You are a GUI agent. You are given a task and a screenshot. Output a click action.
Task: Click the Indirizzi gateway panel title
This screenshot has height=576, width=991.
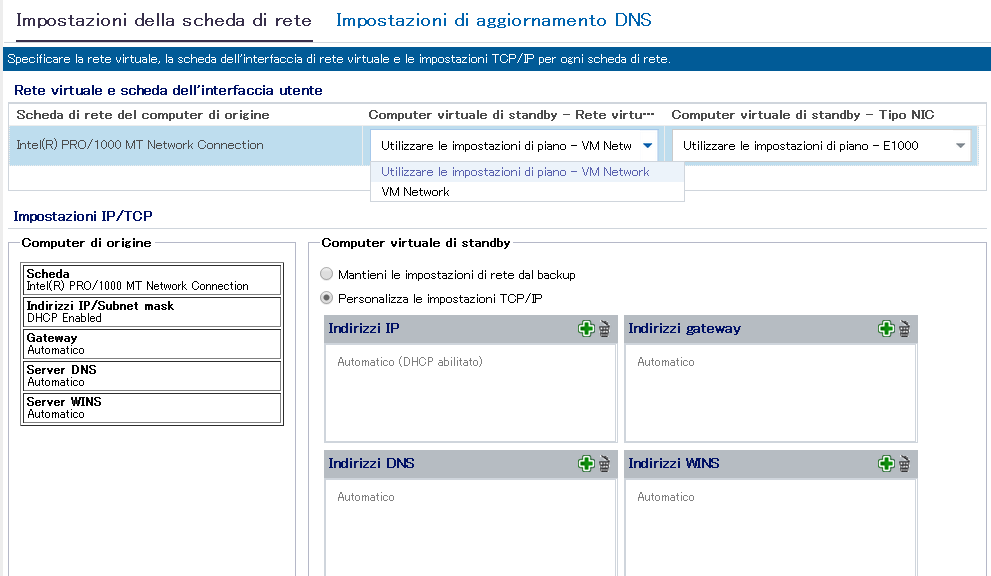pyautogui.click(x=684, y=329)
